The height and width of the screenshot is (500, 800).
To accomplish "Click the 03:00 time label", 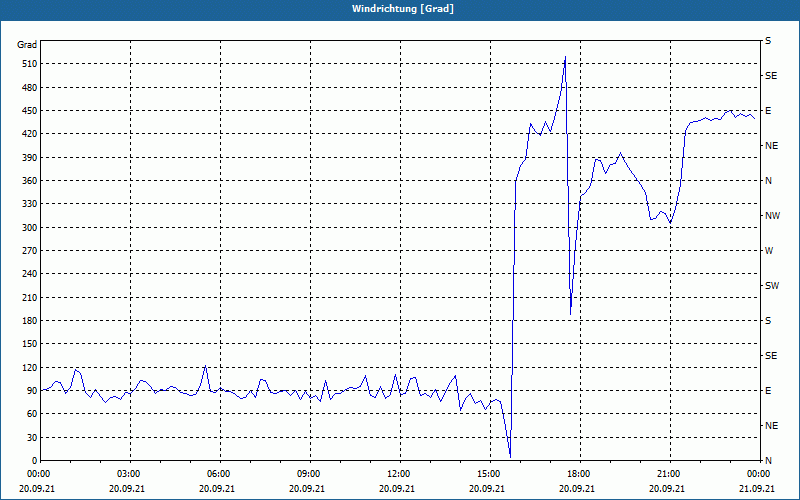I will 130,474.
